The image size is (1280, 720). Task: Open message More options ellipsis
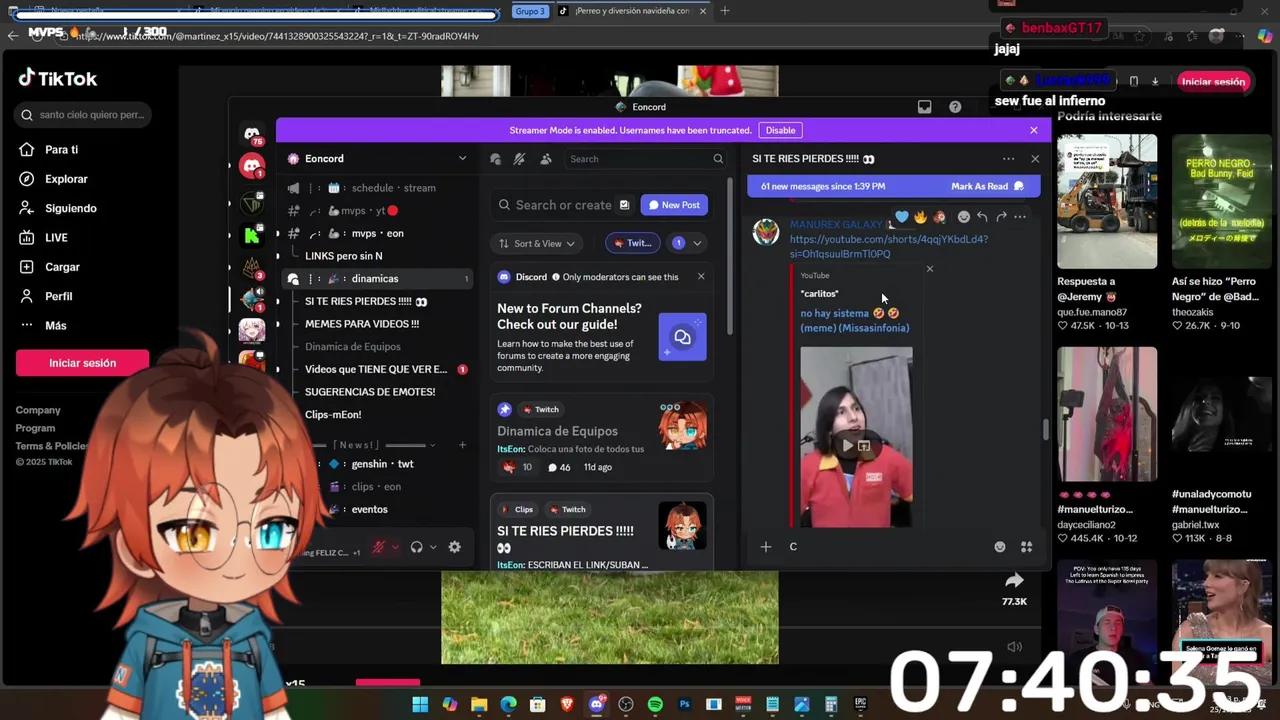click(1020, 217)
